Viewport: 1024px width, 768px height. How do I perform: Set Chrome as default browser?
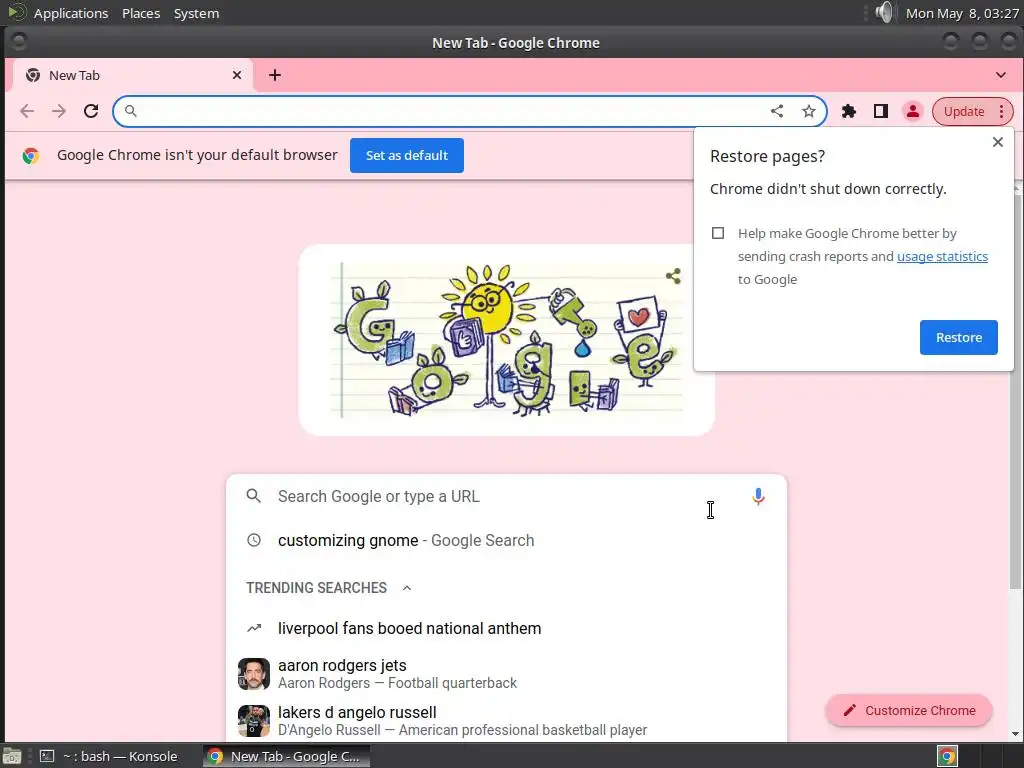point(406,155)
